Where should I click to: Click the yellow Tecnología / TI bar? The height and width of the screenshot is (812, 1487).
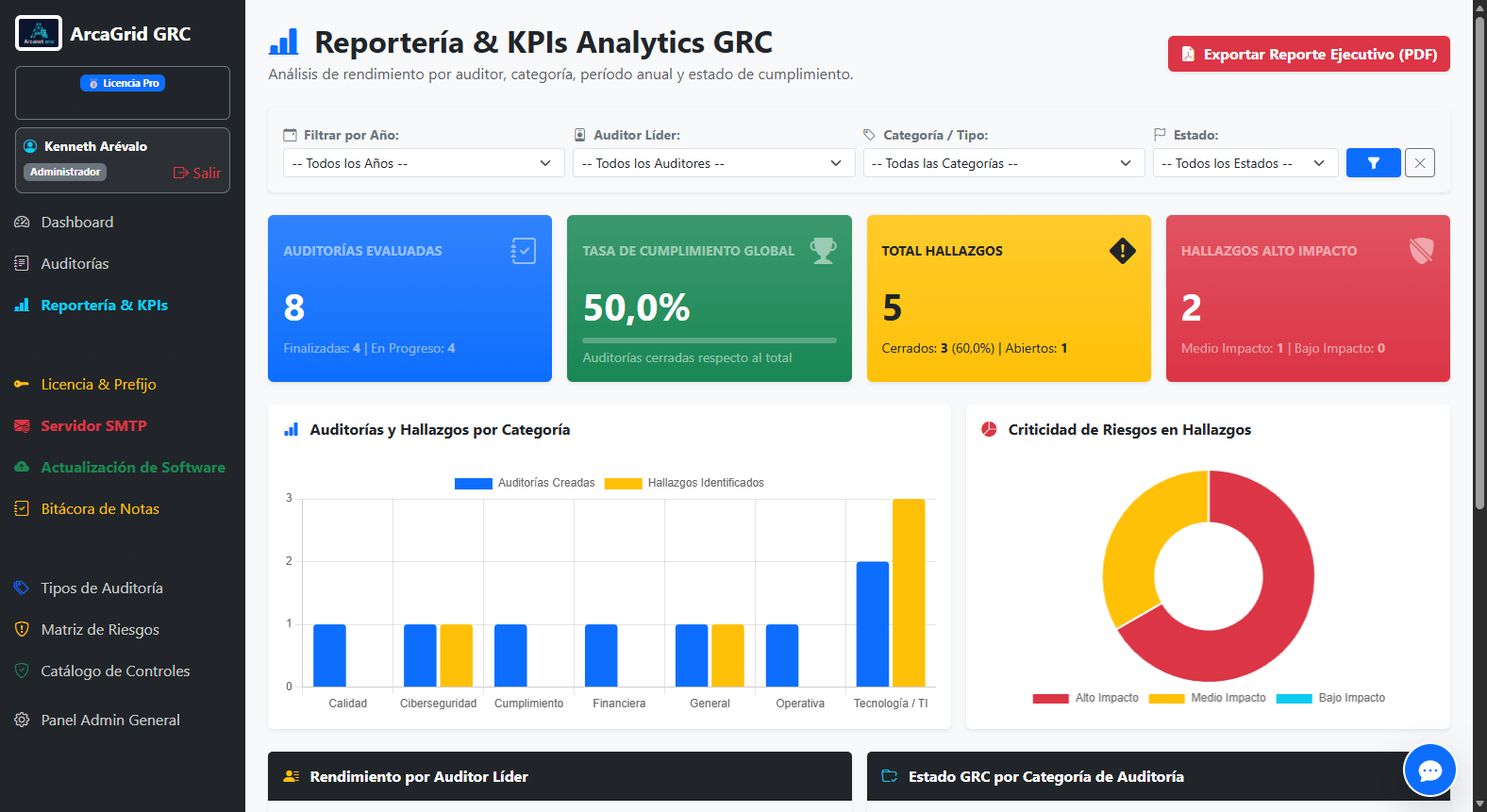[x=909, y=592]
